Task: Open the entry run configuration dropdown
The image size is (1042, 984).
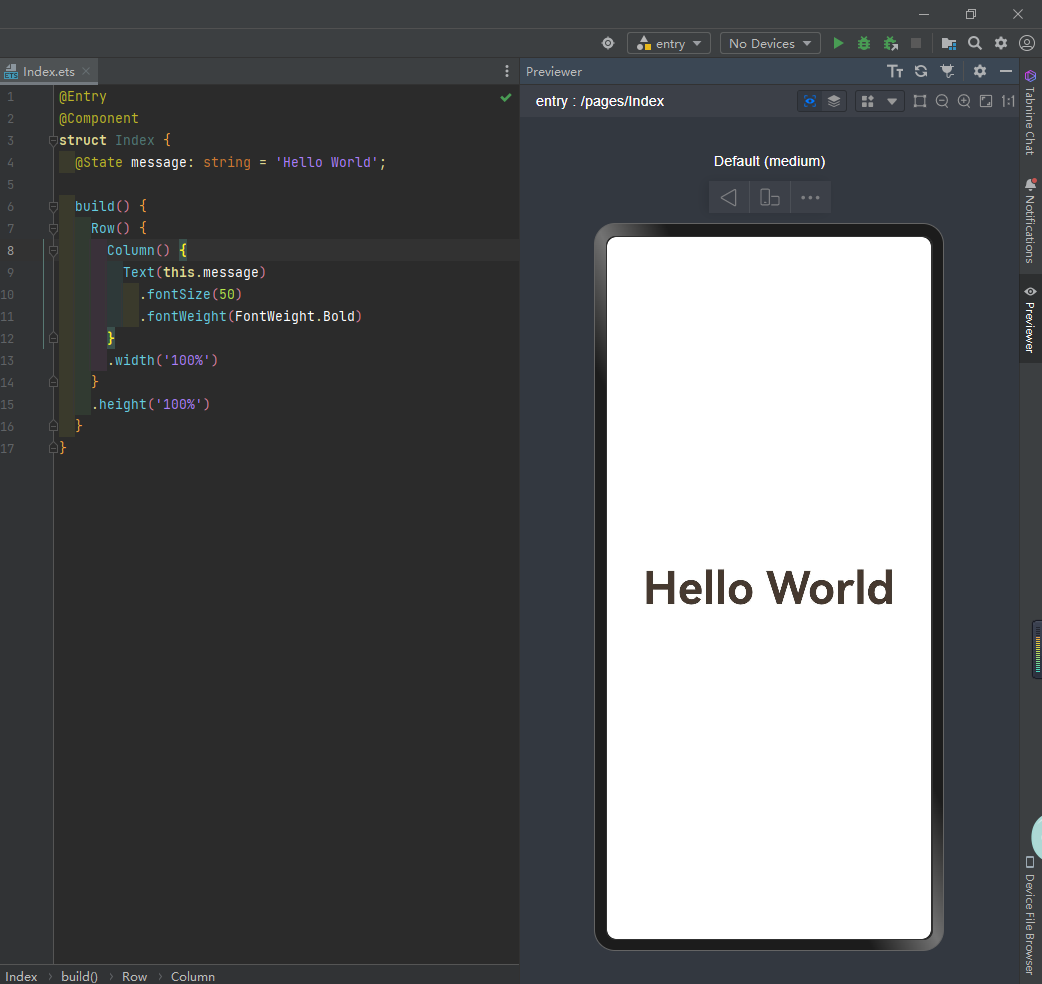Action: (x=669, y=43)
